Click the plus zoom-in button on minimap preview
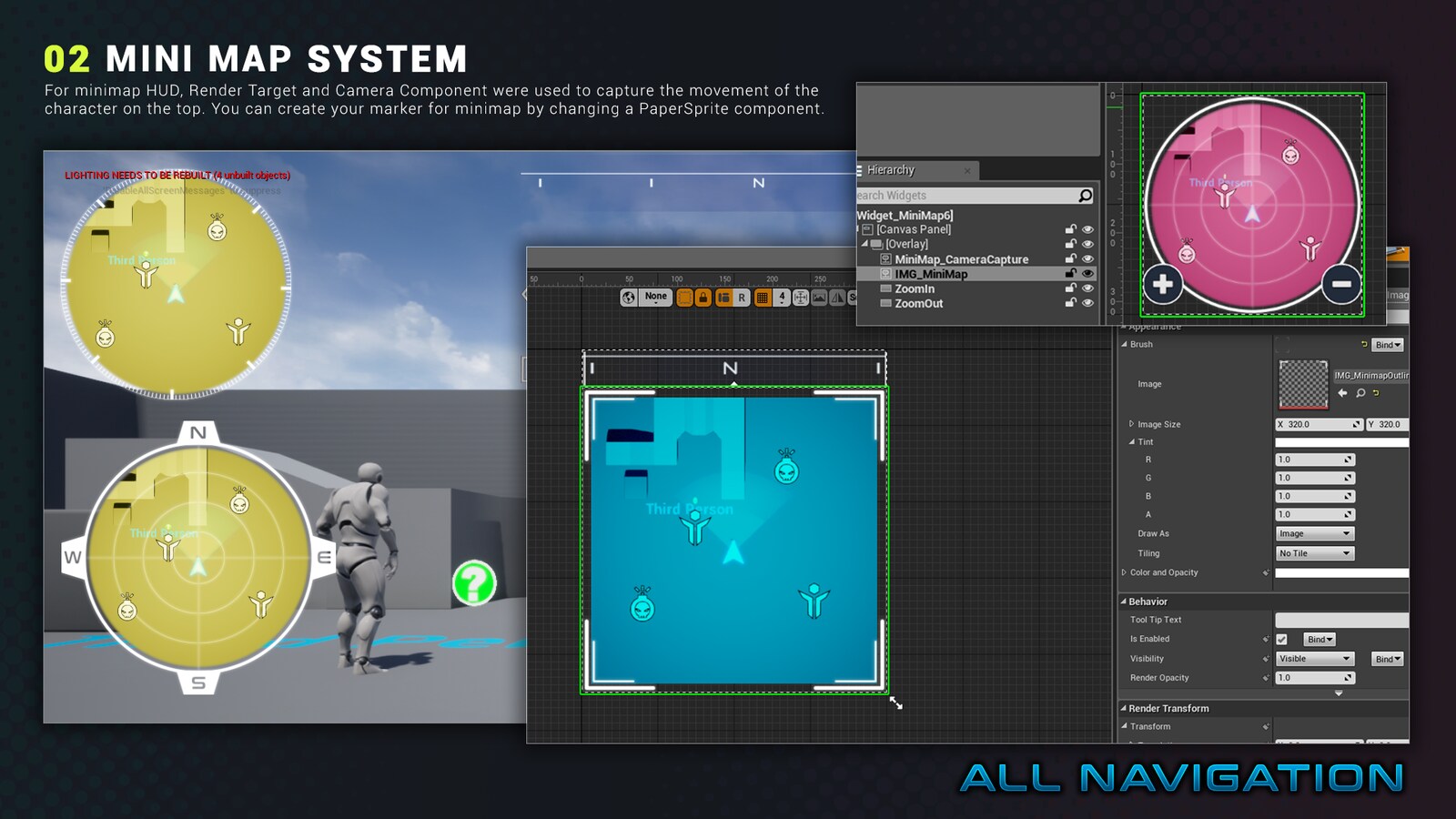 (x=1162, y=284)
